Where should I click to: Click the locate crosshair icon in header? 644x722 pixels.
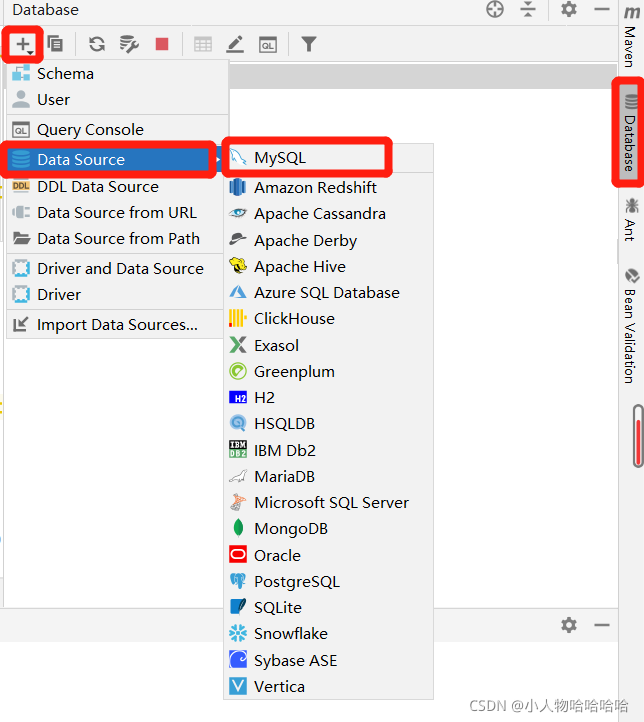tap(495, 9)
